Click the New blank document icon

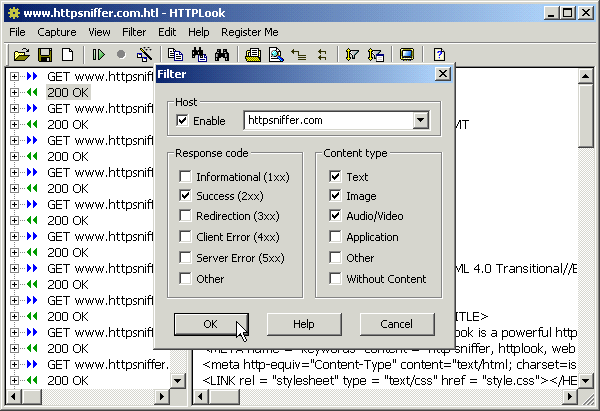click(68, 55)
